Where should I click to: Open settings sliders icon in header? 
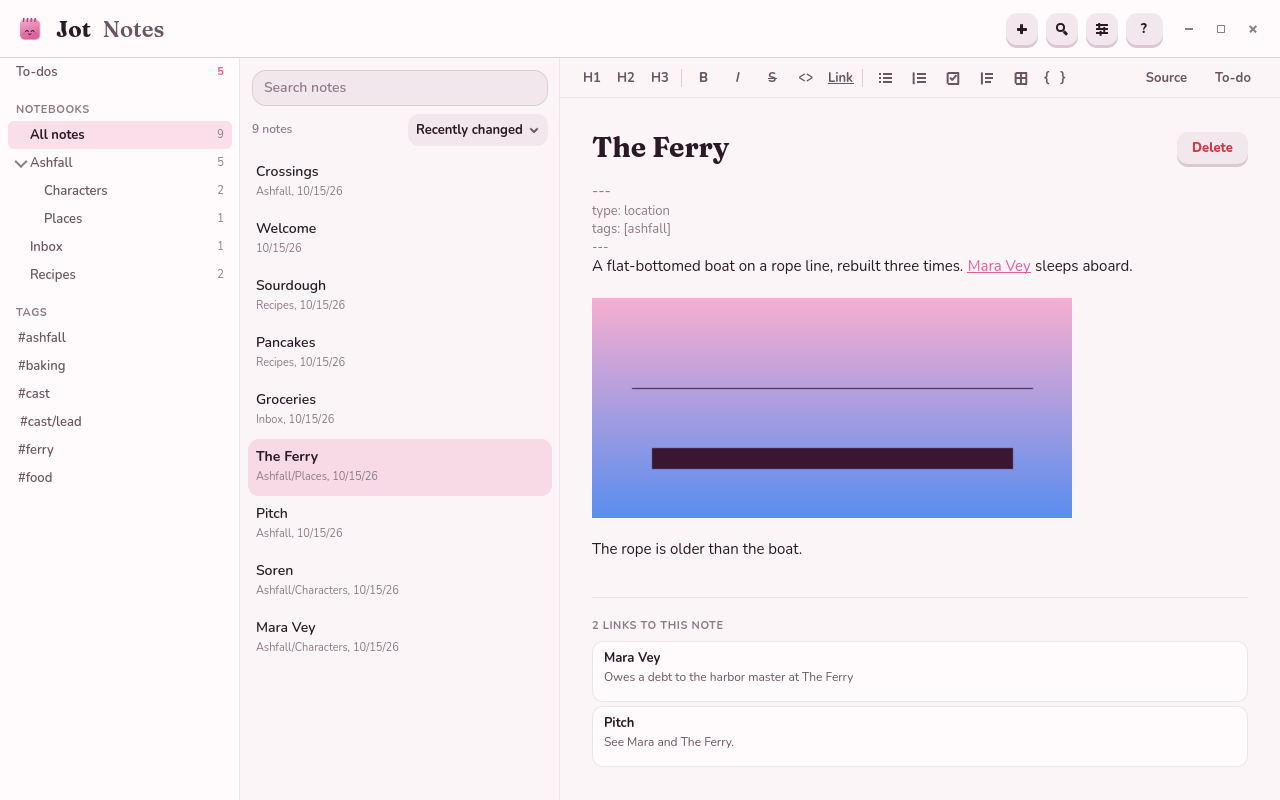point(1102,30)
